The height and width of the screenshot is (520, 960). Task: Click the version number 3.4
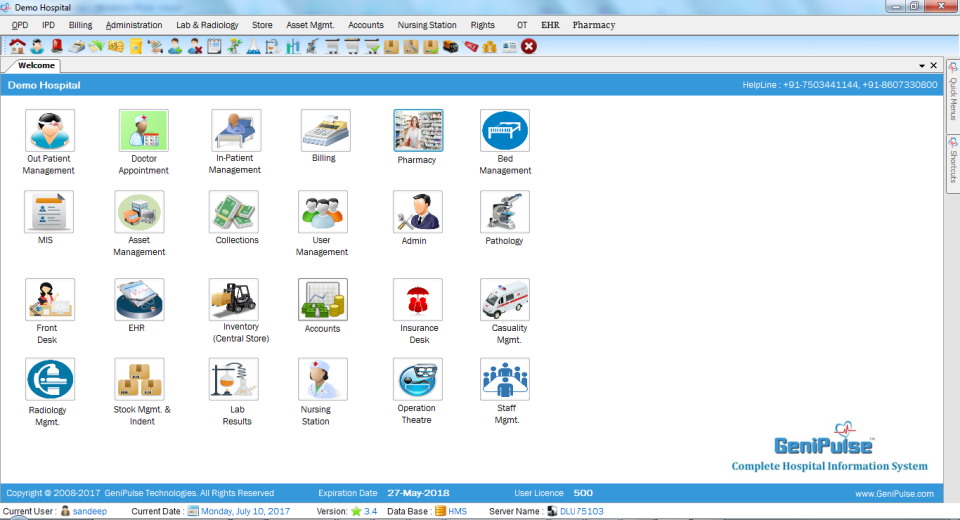tap(370, 511)
